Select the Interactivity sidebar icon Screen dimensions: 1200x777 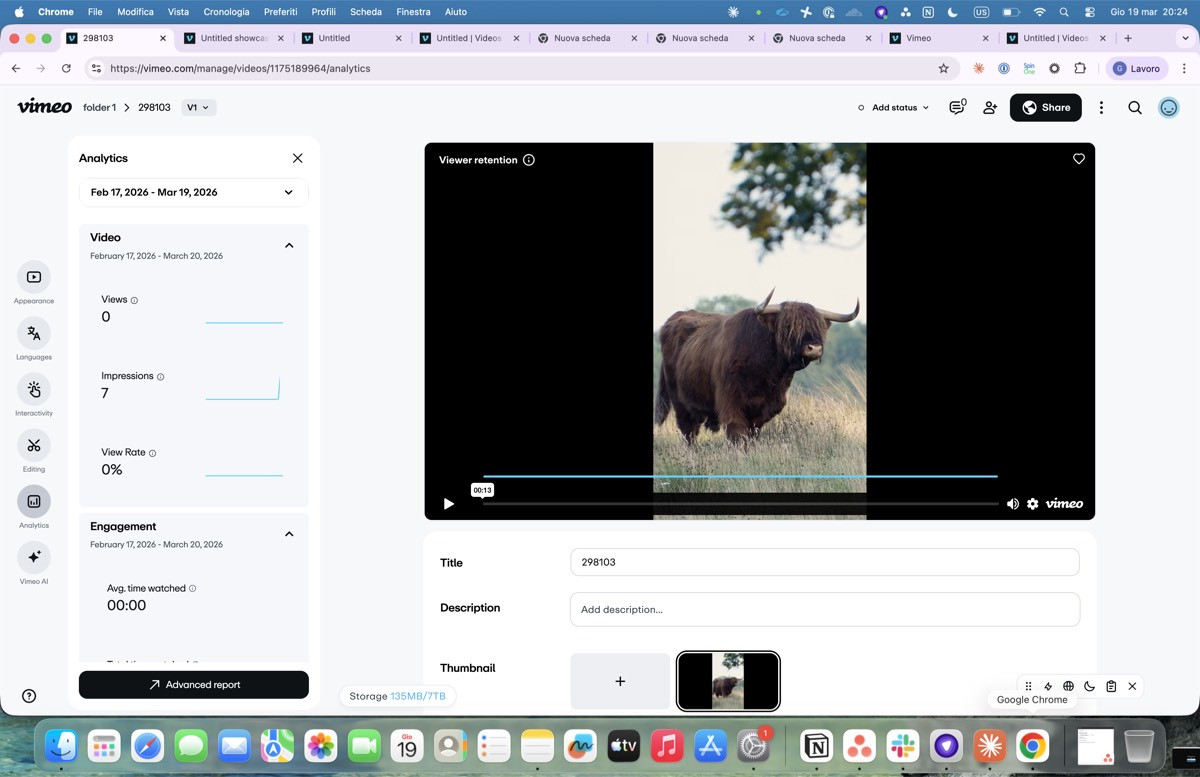34,389
